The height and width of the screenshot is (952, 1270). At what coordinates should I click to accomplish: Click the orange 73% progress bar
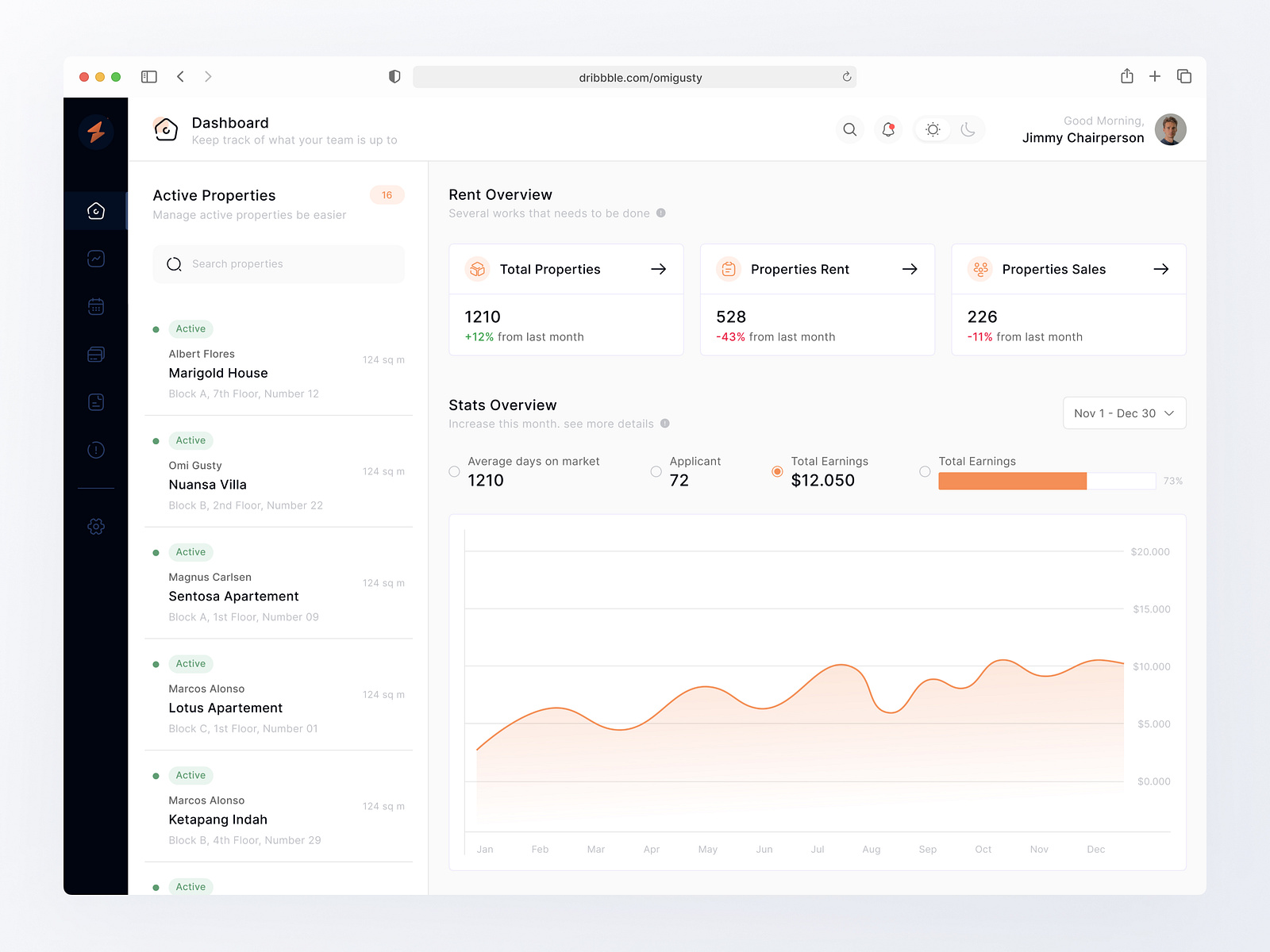tap(1012, 481)
